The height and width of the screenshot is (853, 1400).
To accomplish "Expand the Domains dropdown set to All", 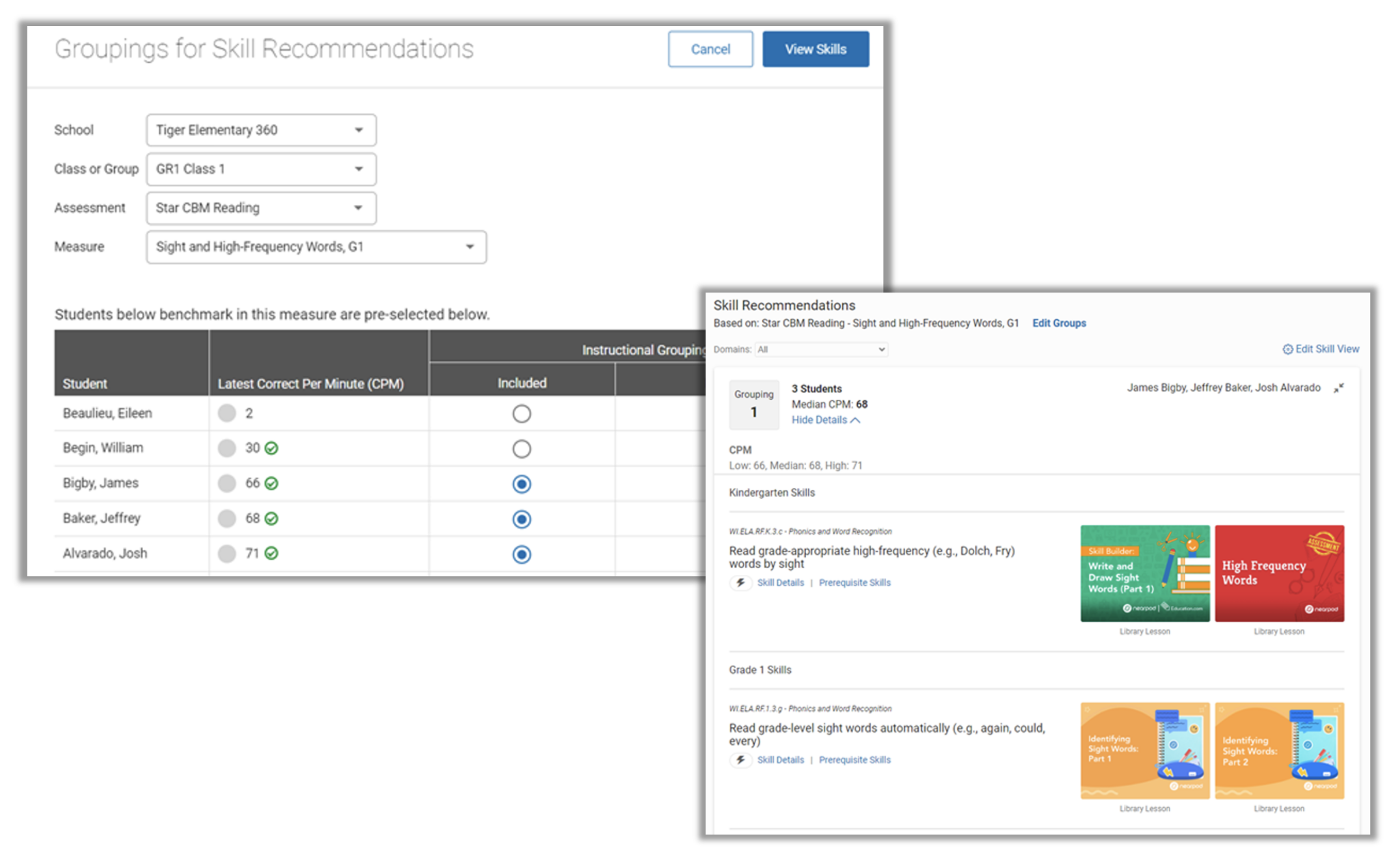I will pyautogui.click(x=821, y=349).
